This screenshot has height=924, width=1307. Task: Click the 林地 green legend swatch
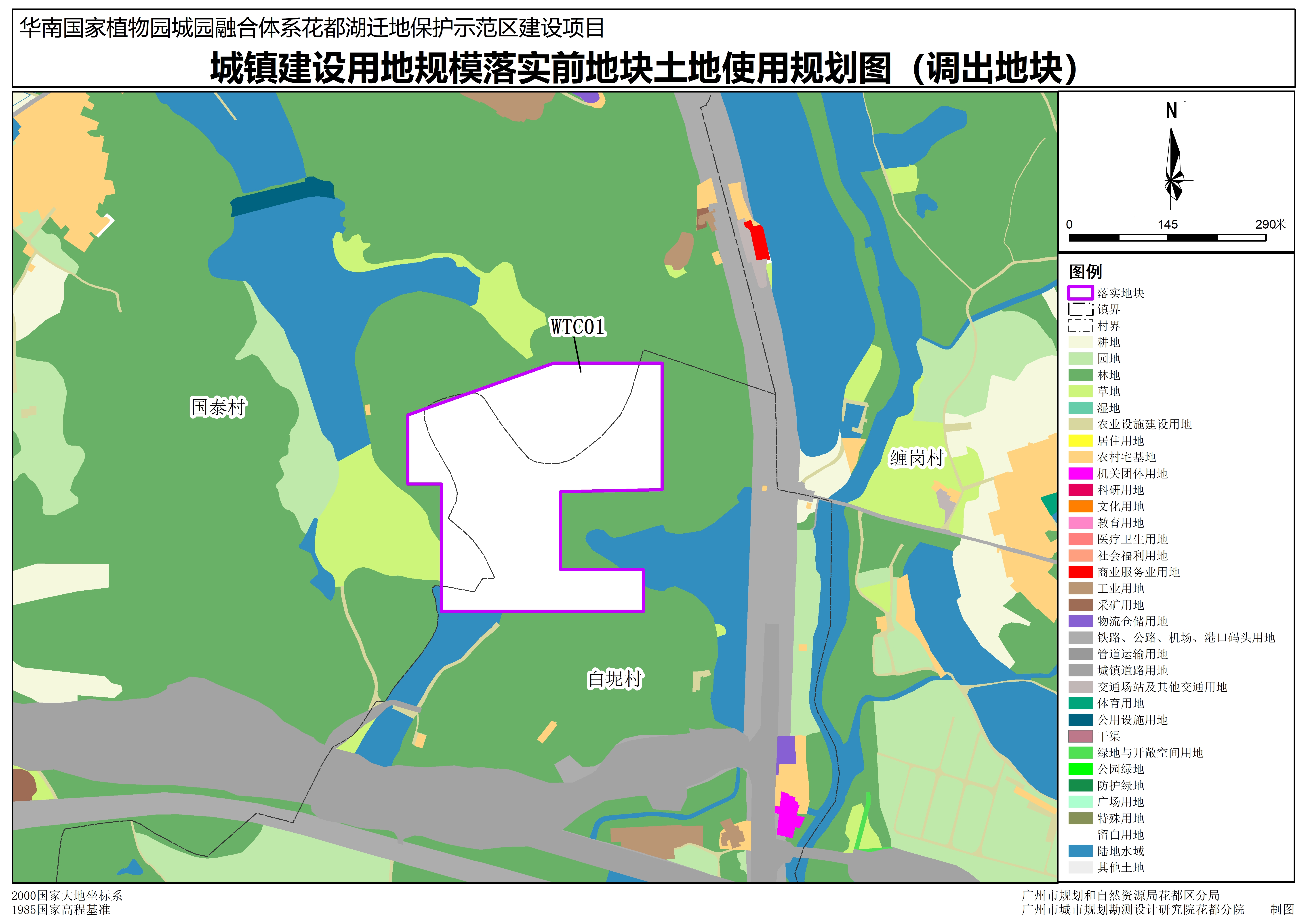coord(1080,375)
